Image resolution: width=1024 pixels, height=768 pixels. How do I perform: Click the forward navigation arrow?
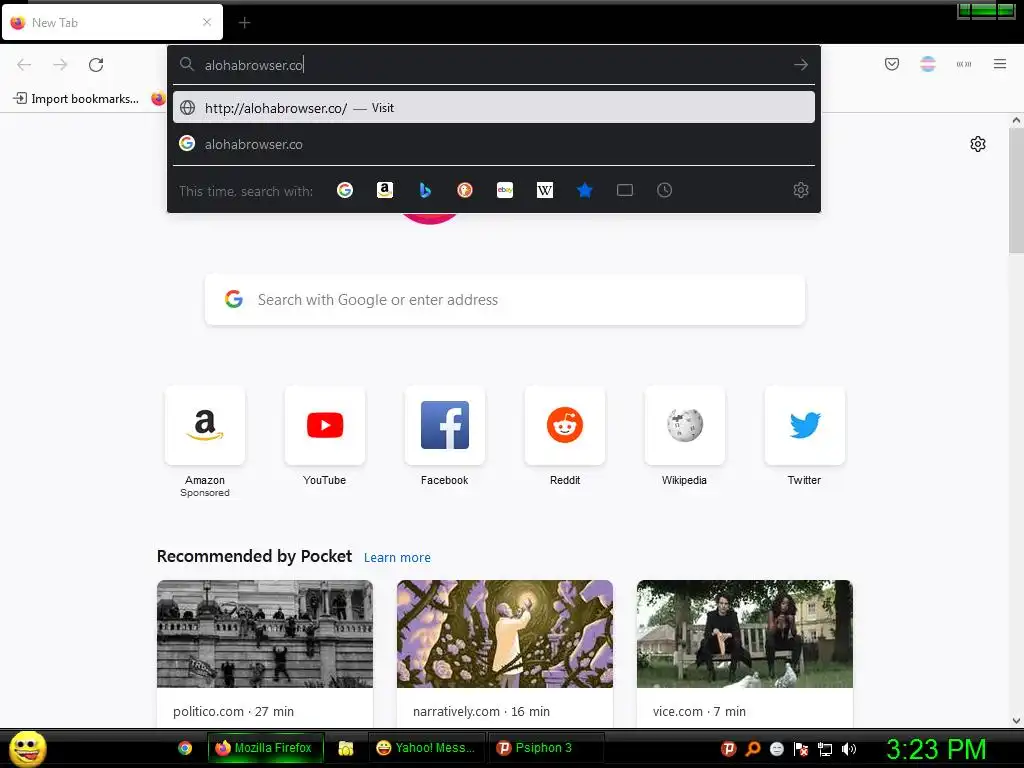tap(60, 65)
